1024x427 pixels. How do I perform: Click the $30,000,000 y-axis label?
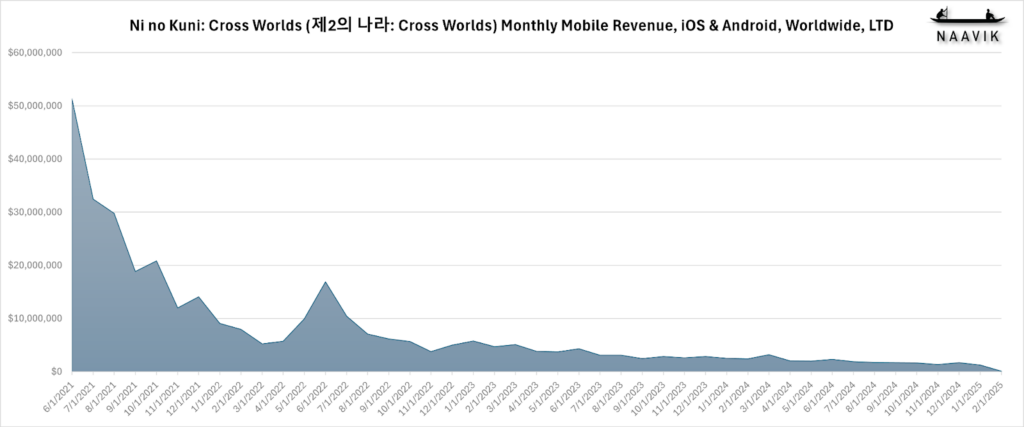(x=35, y=212)
